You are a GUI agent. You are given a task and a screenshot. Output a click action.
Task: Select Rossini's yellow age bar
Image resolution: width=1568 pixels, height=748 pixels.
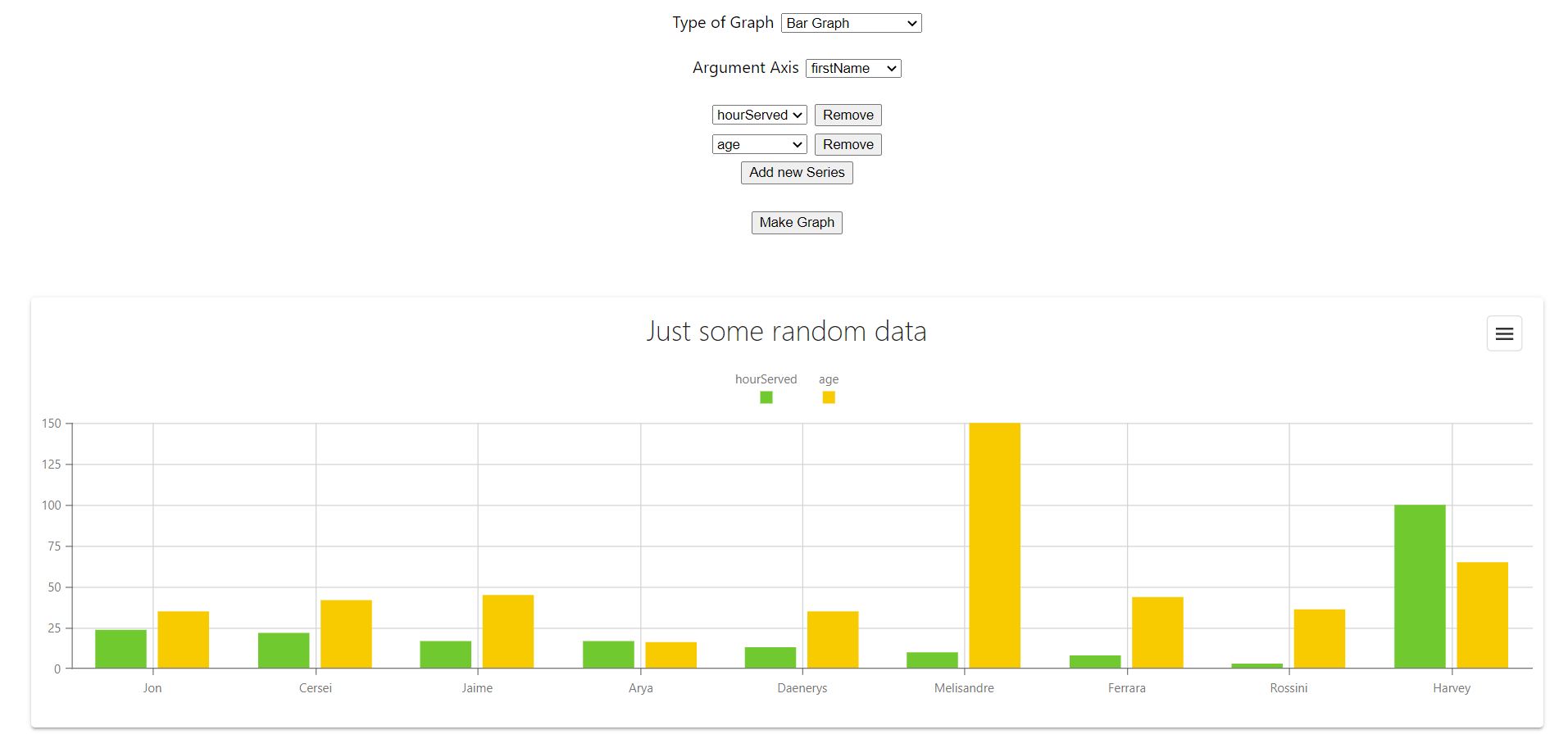tap(1319, 639)
